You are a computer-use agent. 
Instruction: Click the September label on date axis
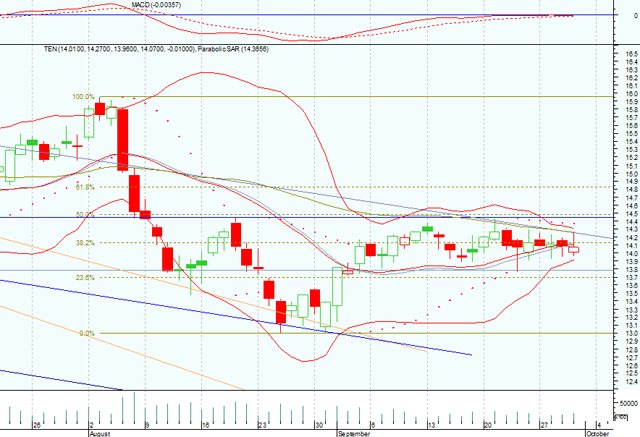point(354,434)
